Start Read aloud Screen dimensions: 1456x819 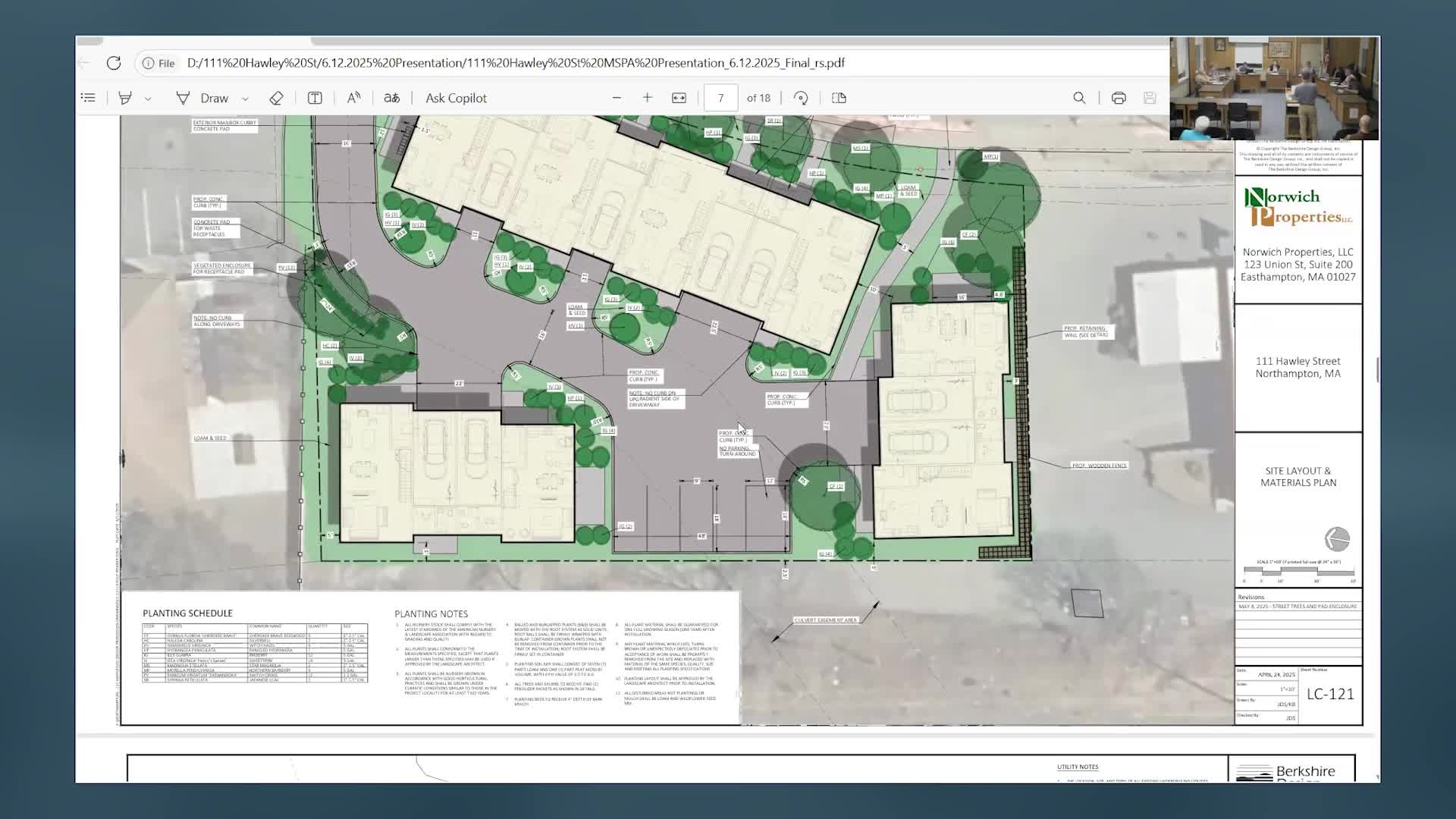353,98
